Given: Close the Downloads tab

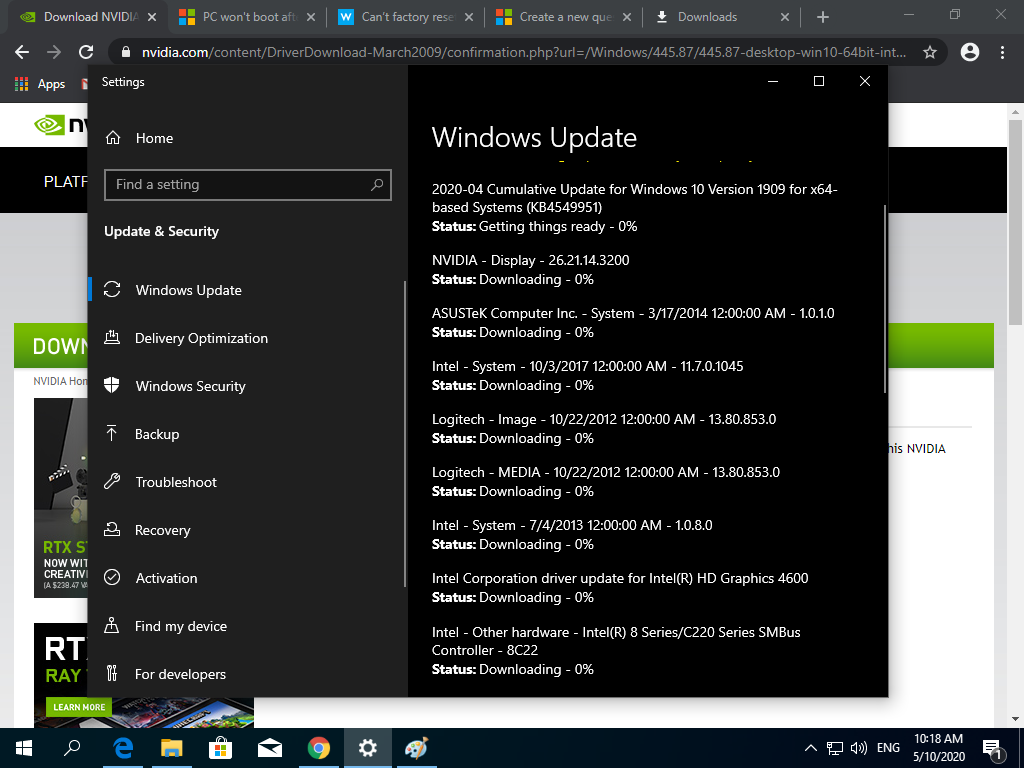Looking at the screenshot, I should point(785,17).
